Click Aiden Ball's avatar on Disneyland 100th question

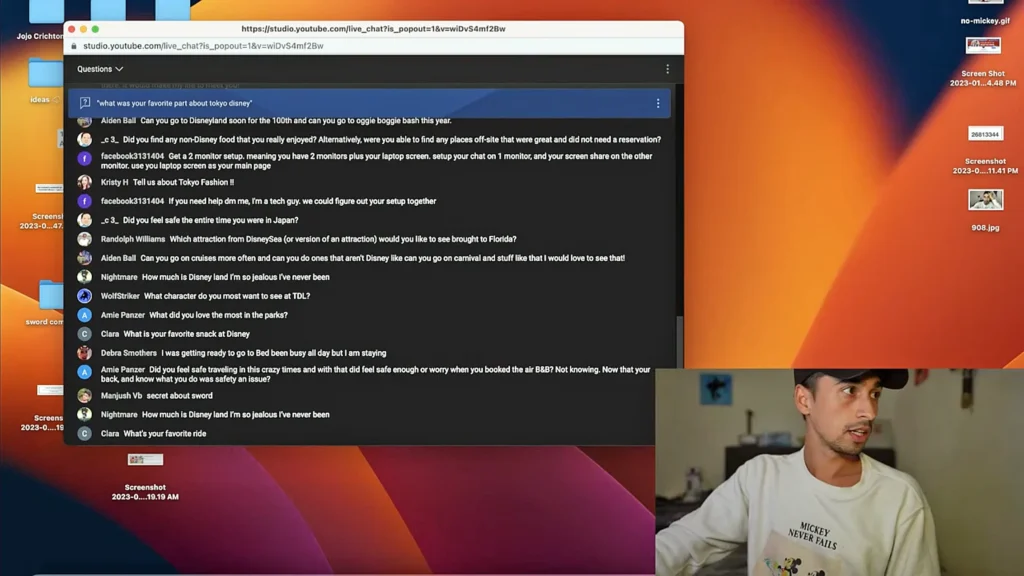[x=84, y=121]
